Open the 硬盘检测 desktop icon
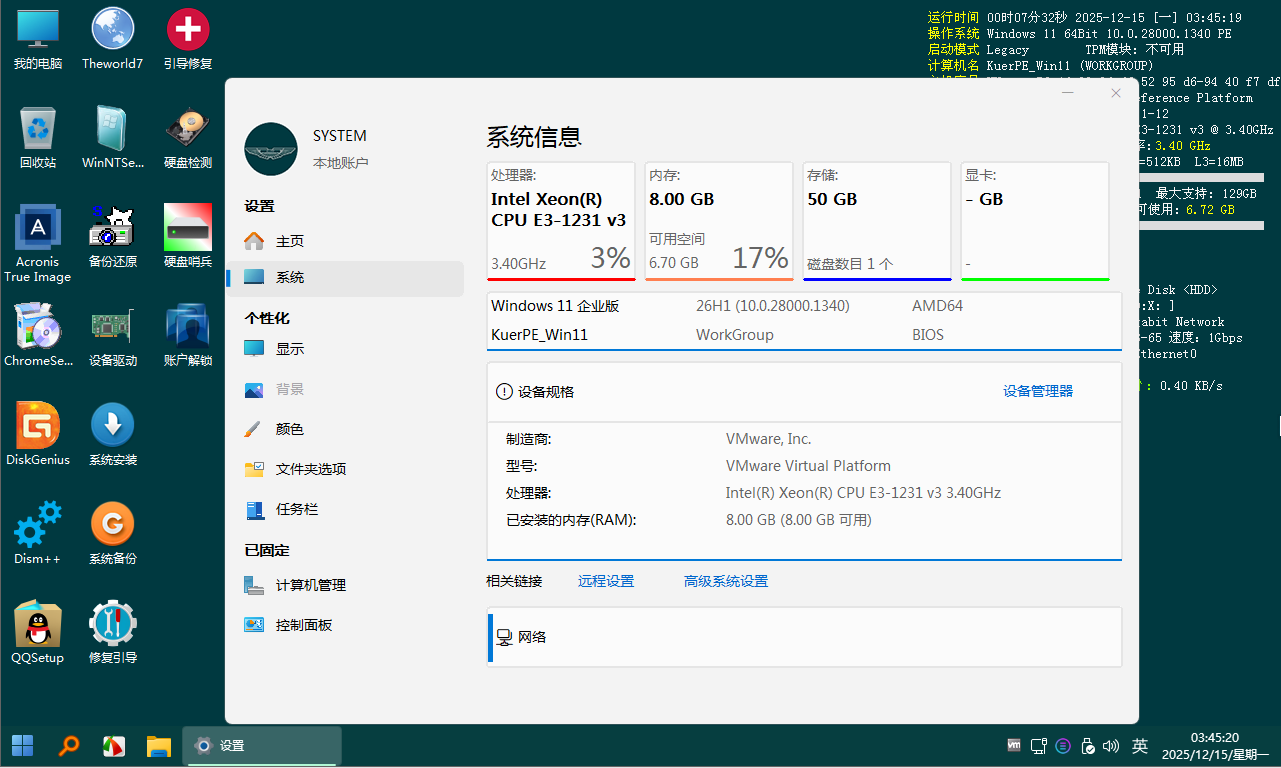 tap(188, 130)
